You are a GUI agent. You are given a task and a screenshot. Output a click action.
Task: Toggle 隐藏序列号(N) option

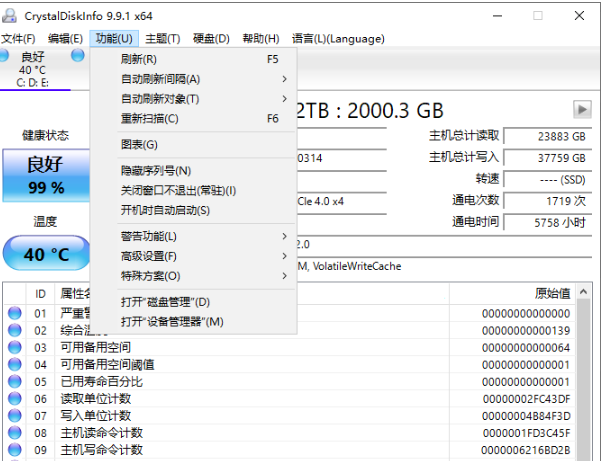[193, 170]
